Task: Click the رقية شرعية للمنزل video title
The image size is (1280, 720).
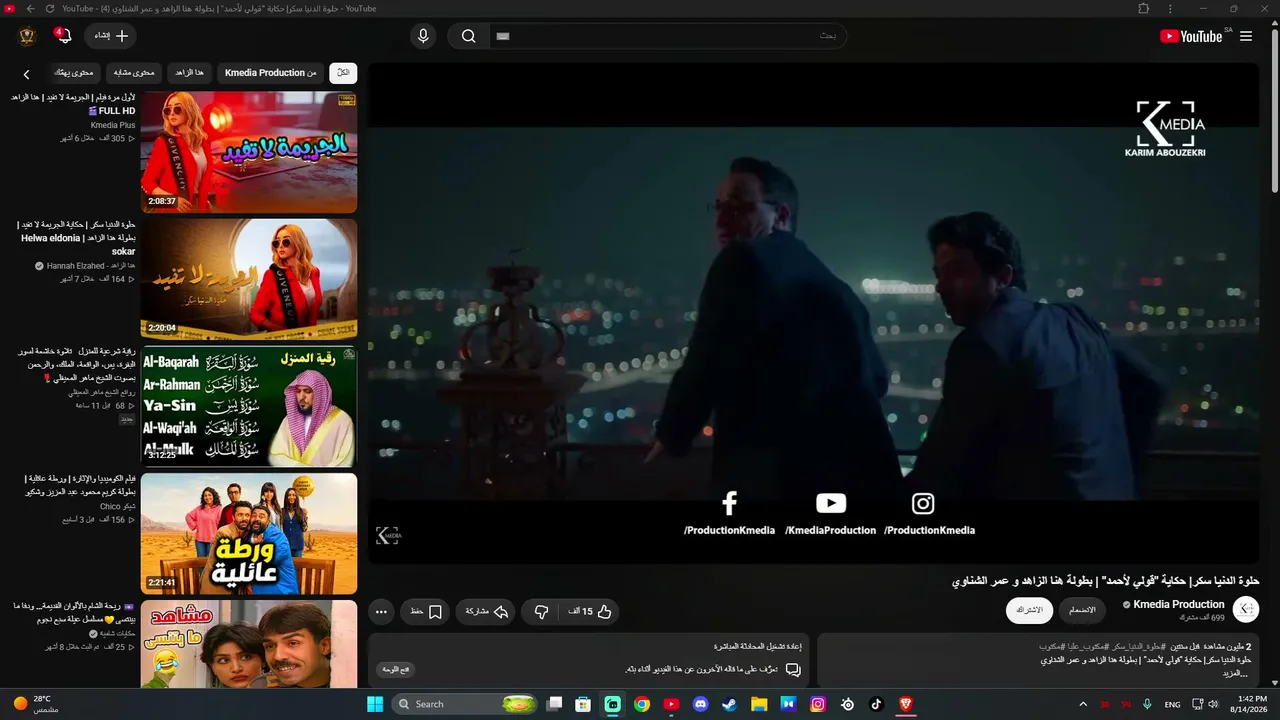Action: tap(77, 365)
